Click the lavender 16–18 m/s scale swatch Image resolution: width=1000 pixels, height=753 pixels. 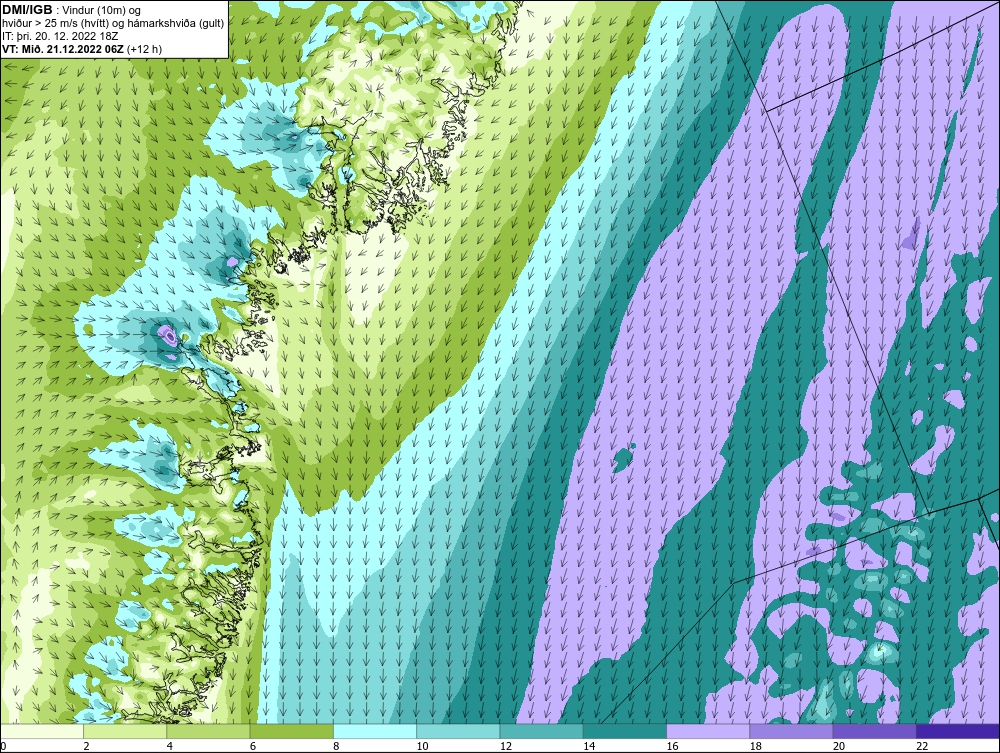pyautogui.click(x=708, y=731)
